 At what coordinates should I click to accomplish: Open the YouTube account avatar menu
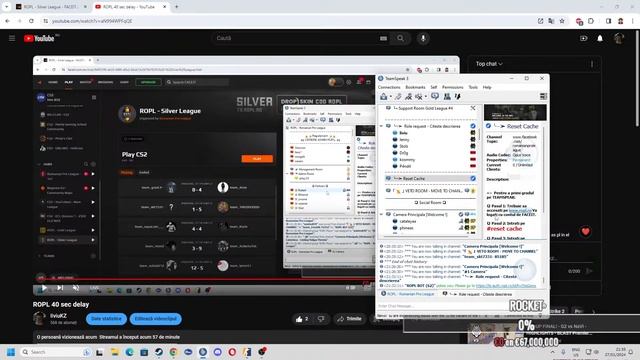[619, 38]
